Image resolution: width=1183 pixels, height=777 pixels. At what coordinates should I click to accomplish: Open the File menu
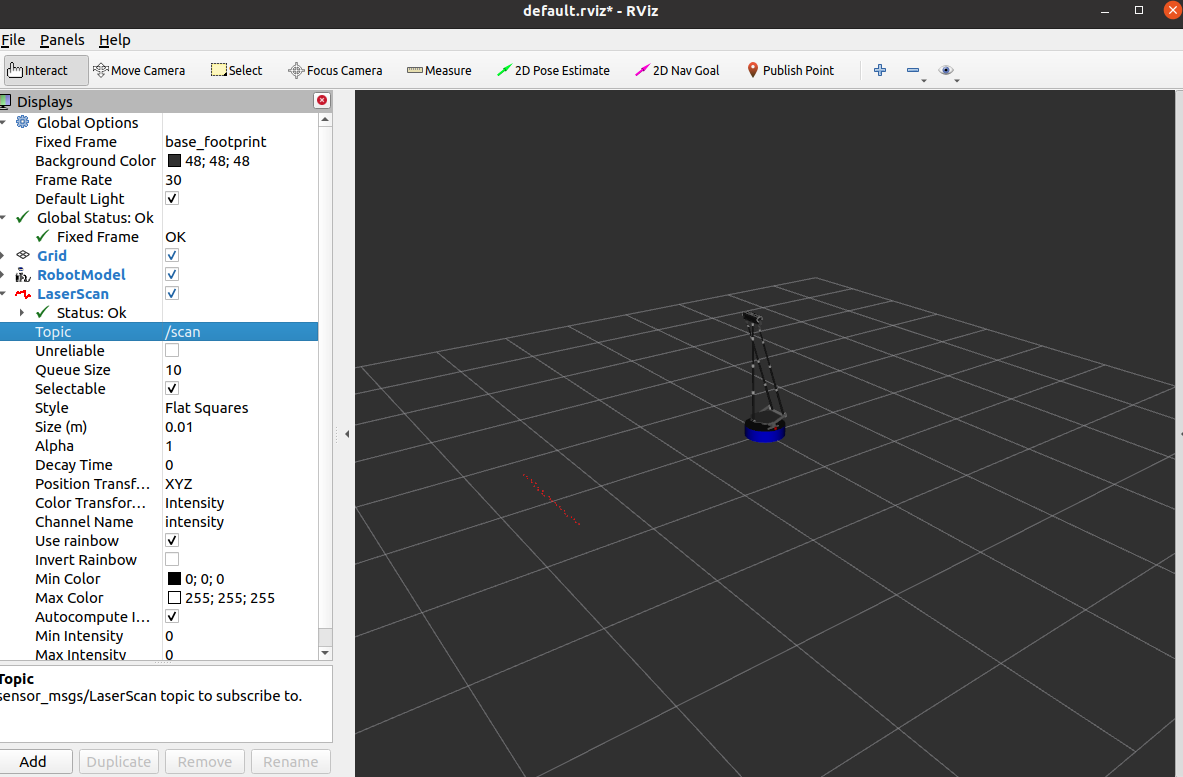click(13, 40)
